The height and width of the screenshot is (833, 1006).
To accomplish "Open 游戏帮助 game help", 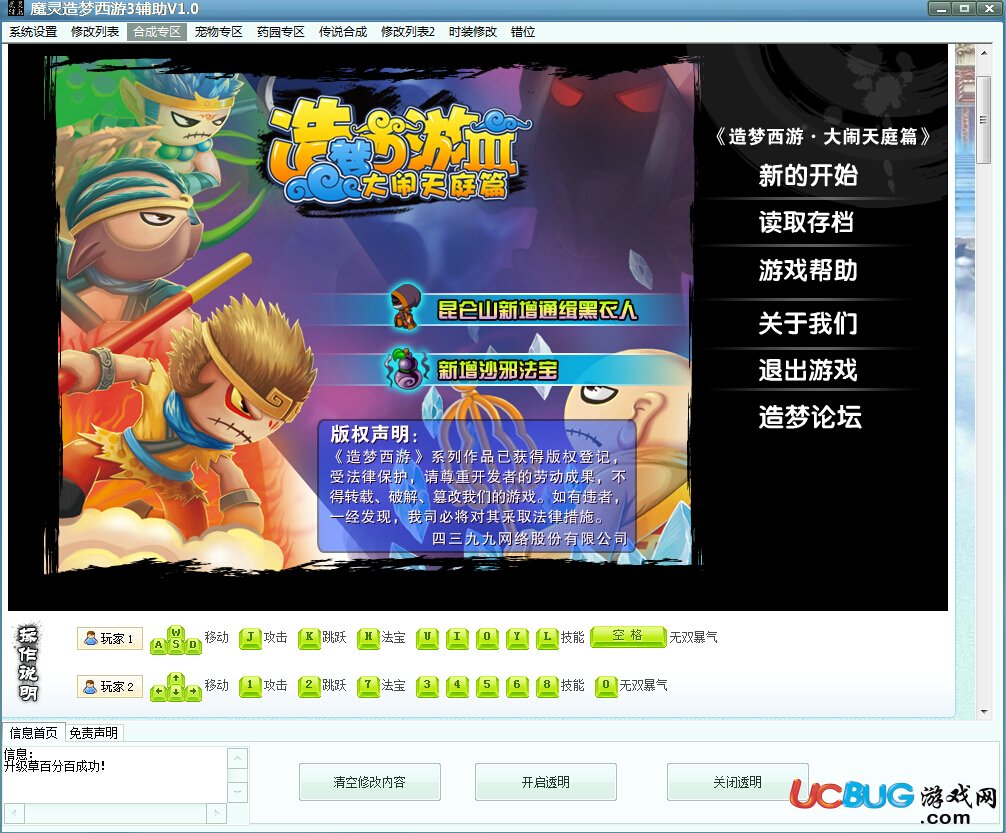I will coord(808,270).
